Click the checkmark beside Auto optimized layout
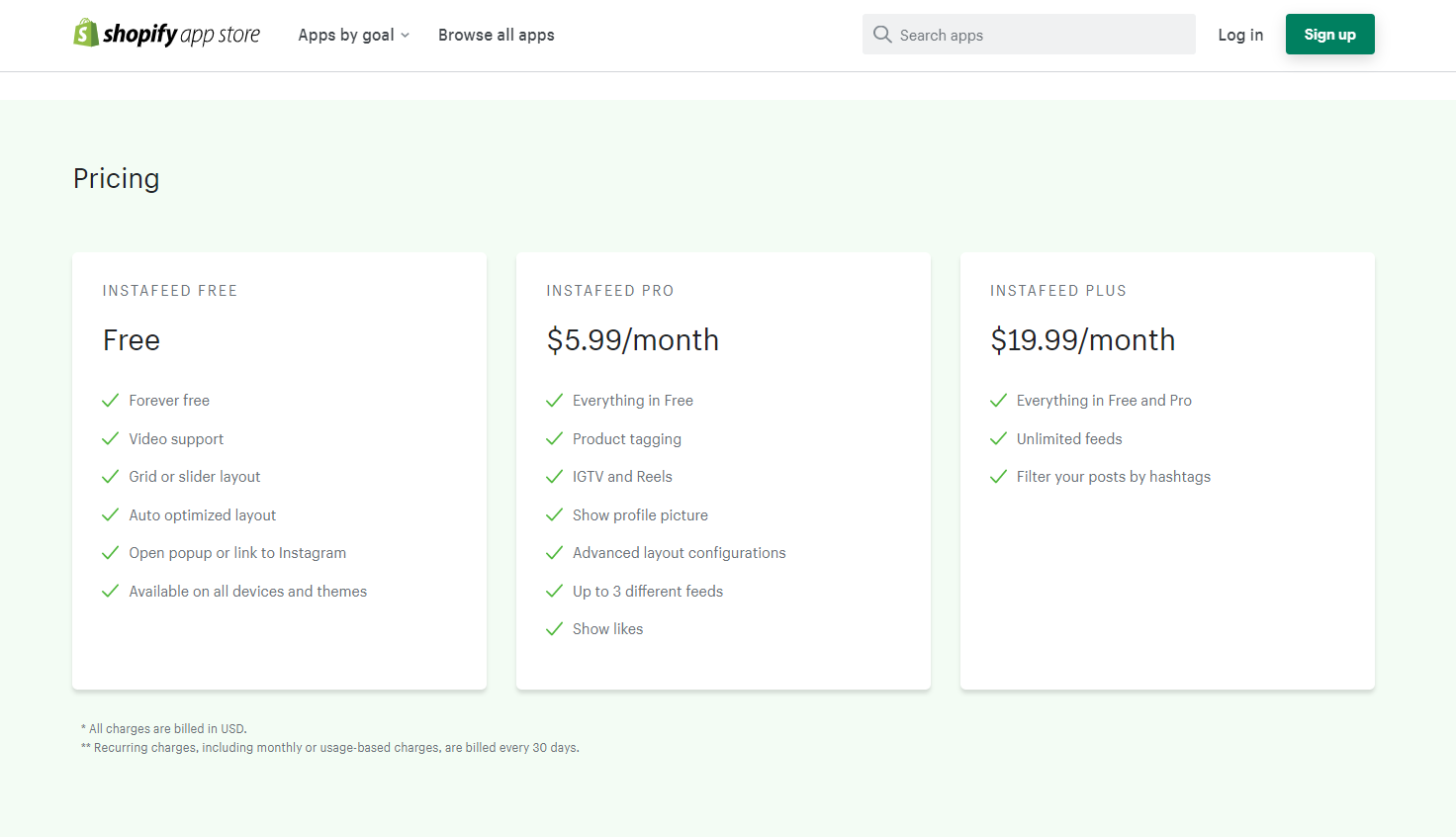The width and height of the screenshot is (1456, 837). pos(111,515)
